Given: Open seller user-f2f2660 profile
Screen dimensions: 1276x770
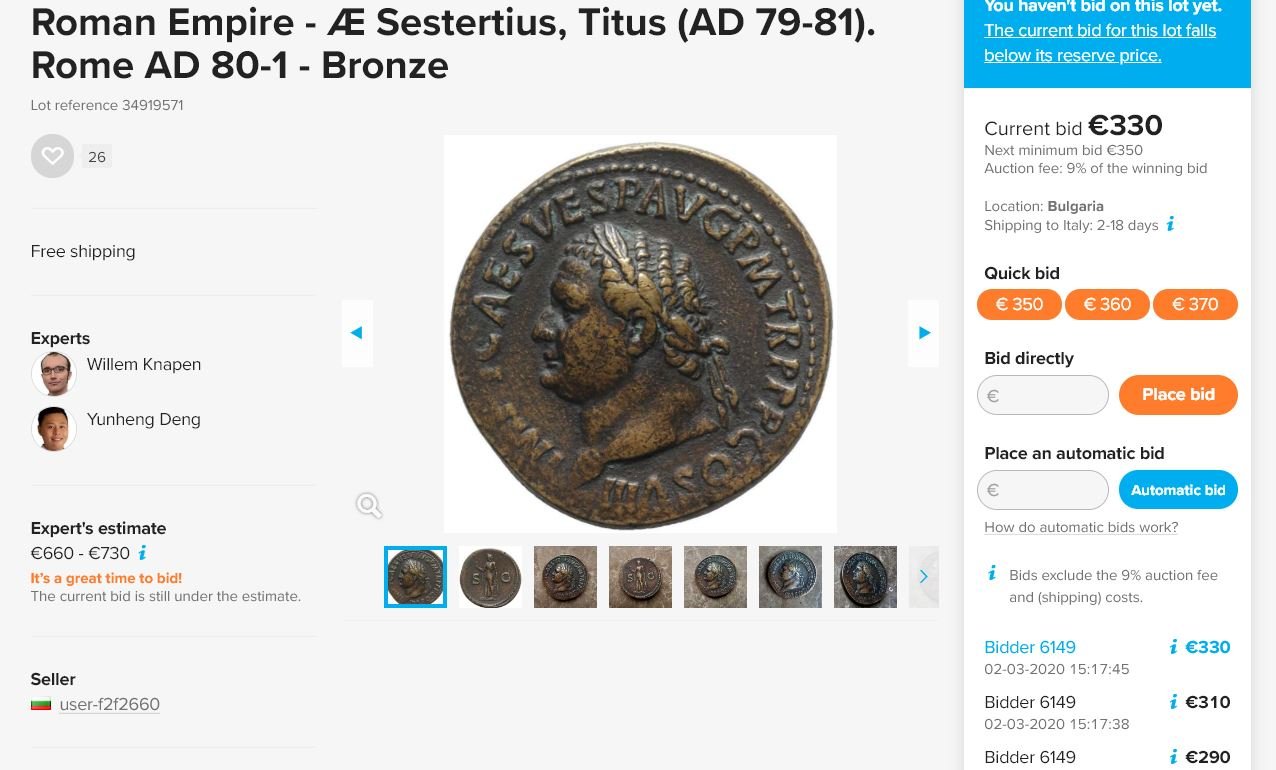Looking at the screenshot, I should coord(109,704).
